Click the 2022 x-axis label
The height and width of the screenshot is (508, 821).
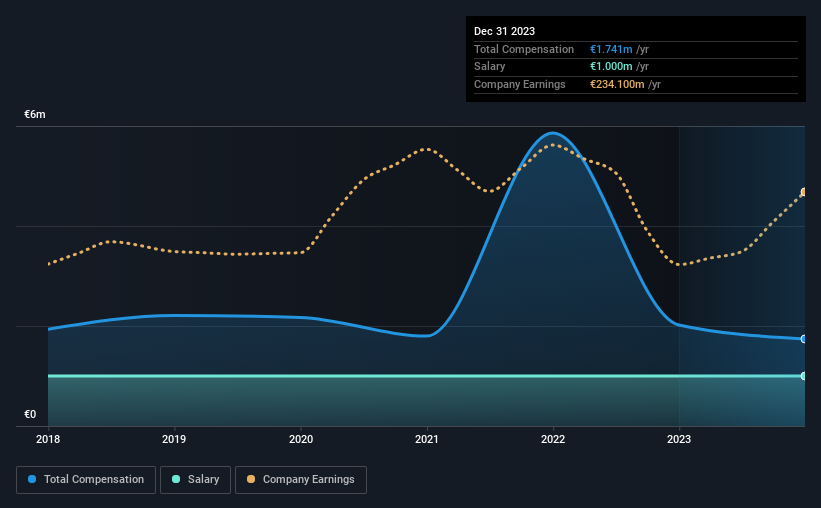pyautogui.click(x=553, y=439)
